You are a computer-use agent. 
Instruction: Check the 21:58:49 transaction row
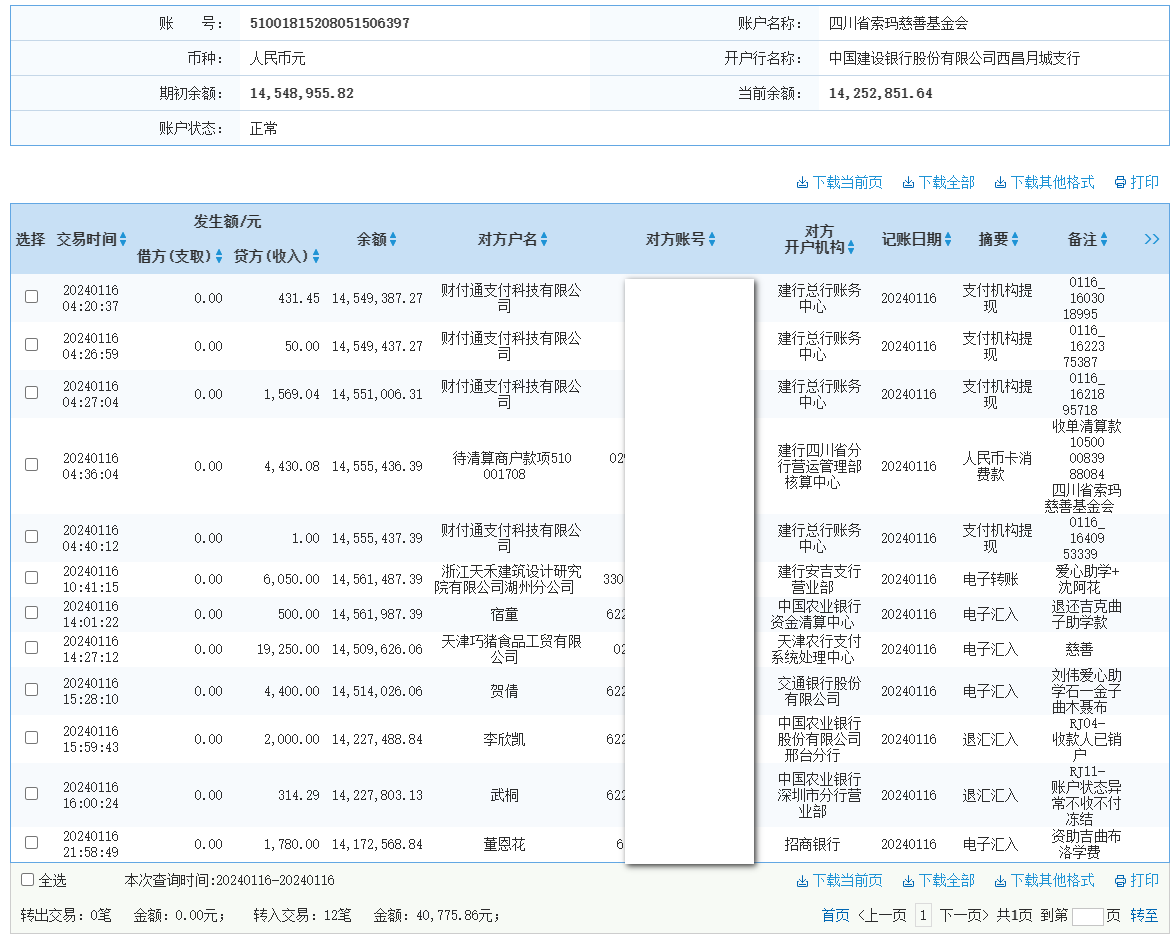point(31,843)
